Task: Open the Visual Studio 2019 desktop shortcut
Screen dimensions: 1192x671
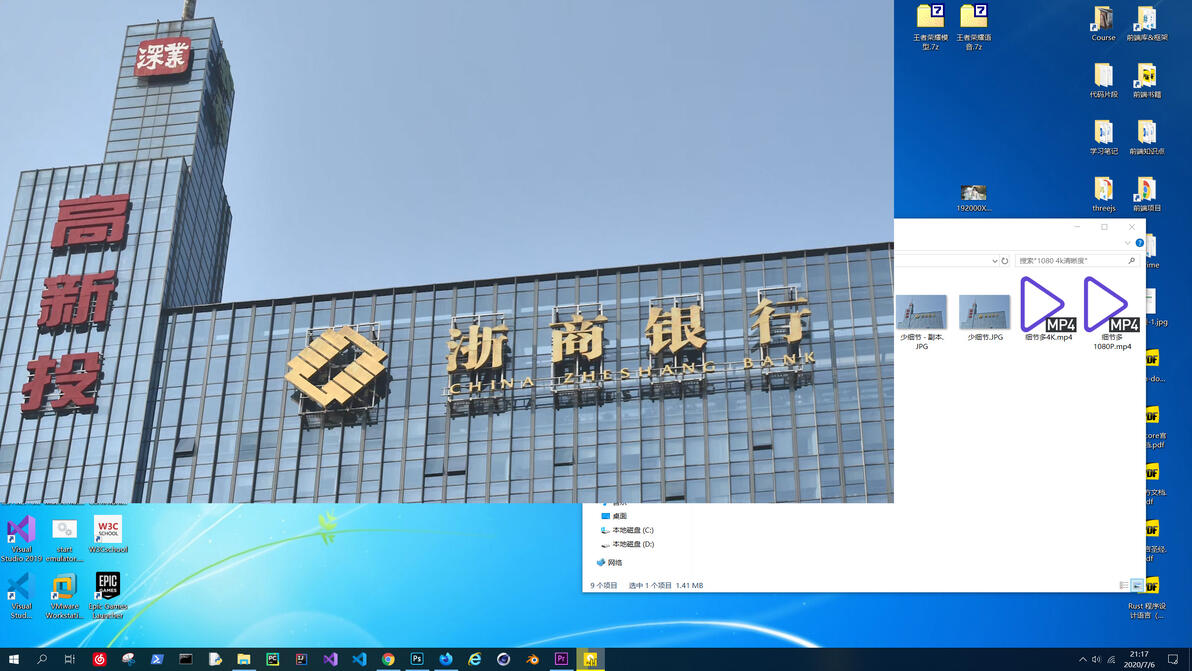Action: pos(21,539)
